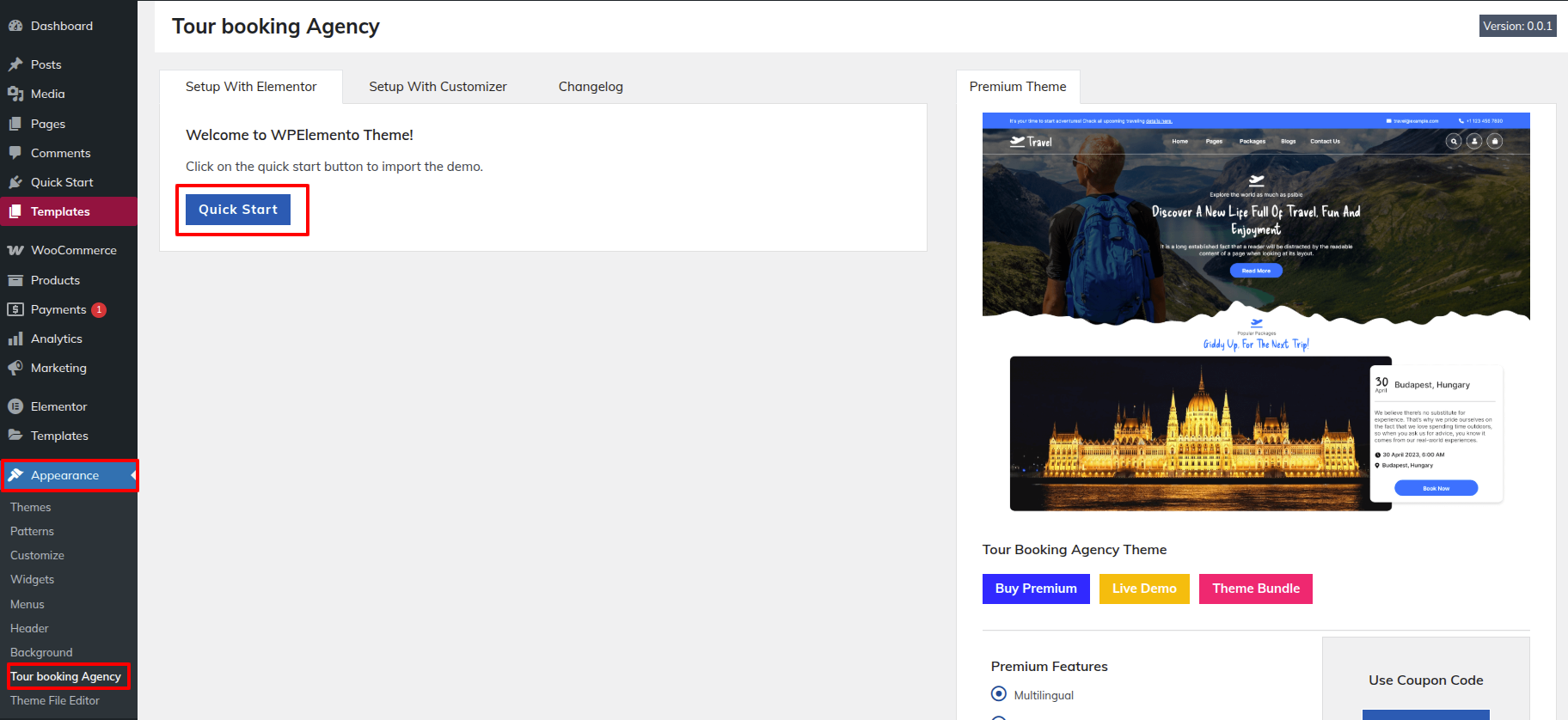
Task: Click the Theme Bundle button
Action: coord(1256,589)
